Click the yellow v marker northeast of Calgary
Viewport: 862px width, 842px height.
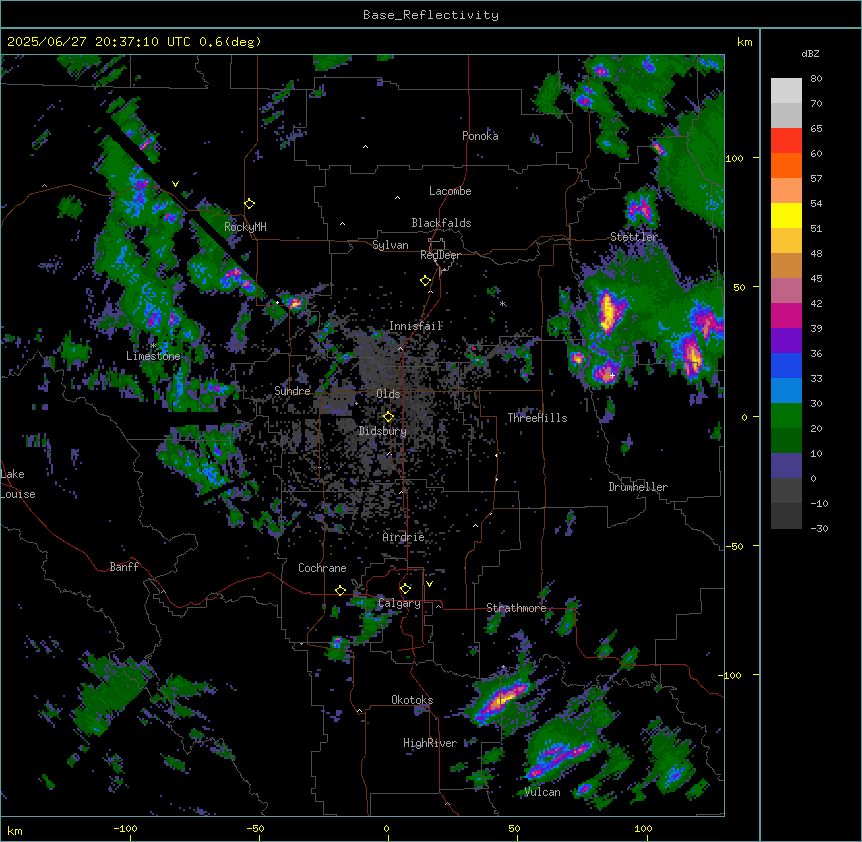click(429, 584)
